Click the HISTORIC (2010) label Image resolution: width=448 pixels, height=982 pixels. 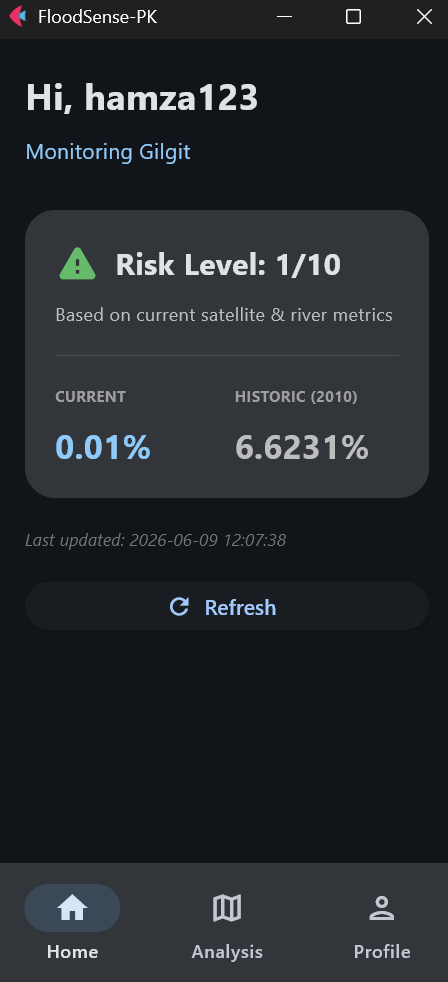[296, 396]
